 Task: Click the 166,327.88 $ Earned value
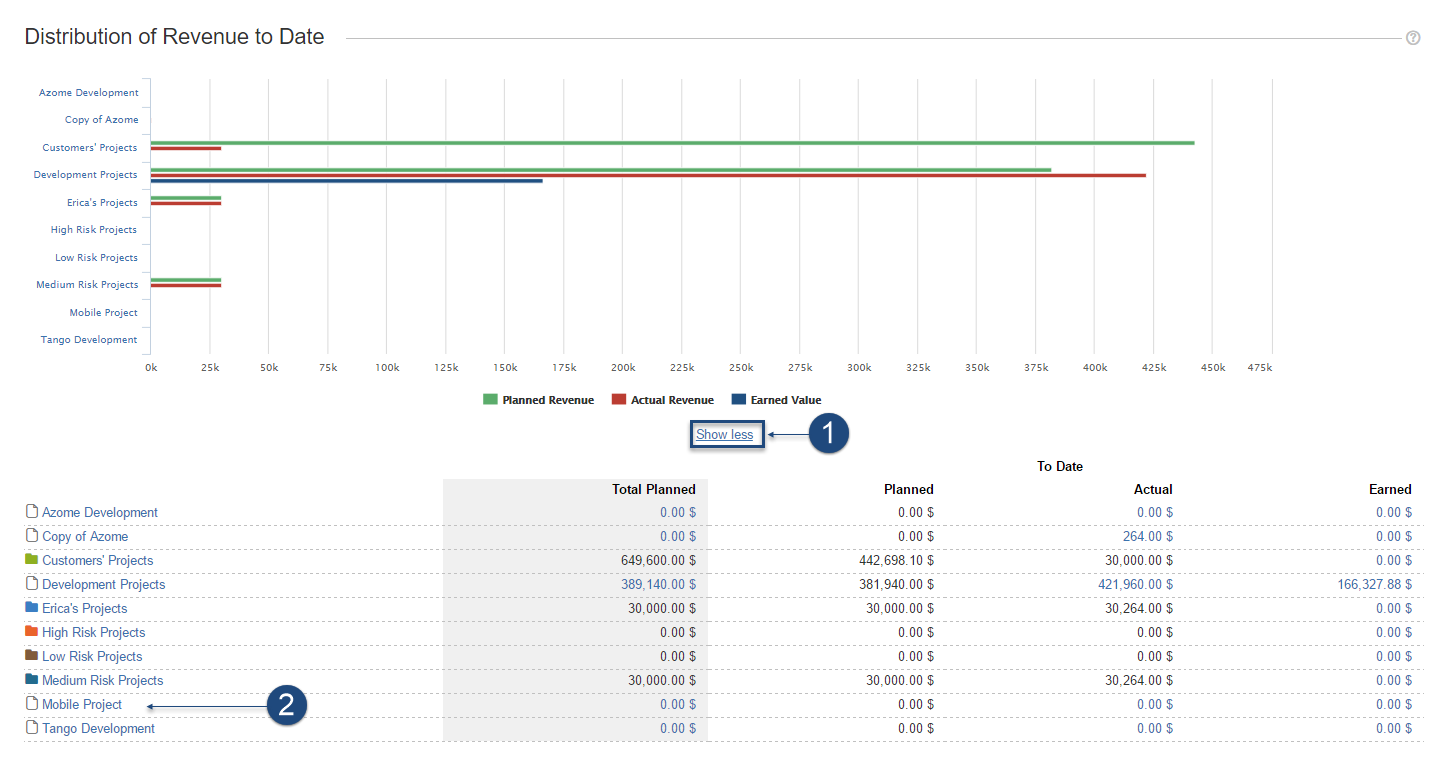(x=1365, y=584)
